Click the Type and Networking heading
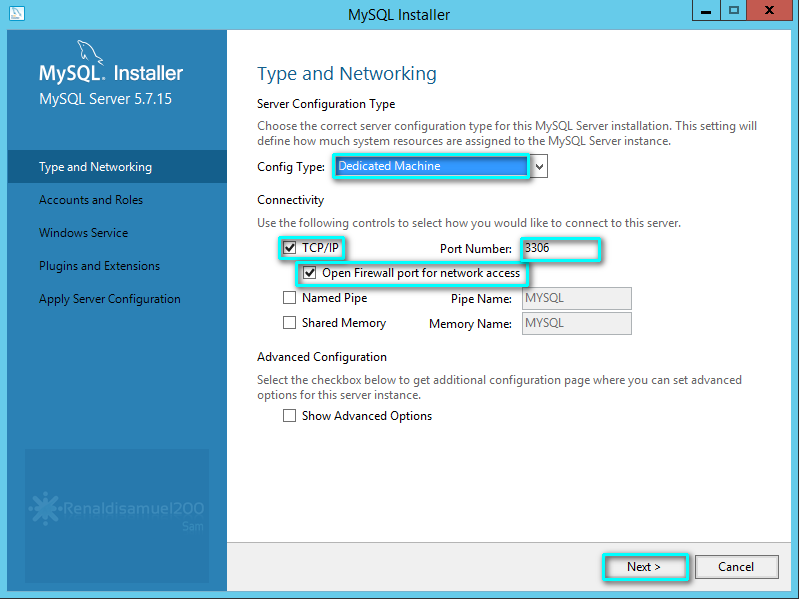 pyautogui.click(x=347, y=74)
